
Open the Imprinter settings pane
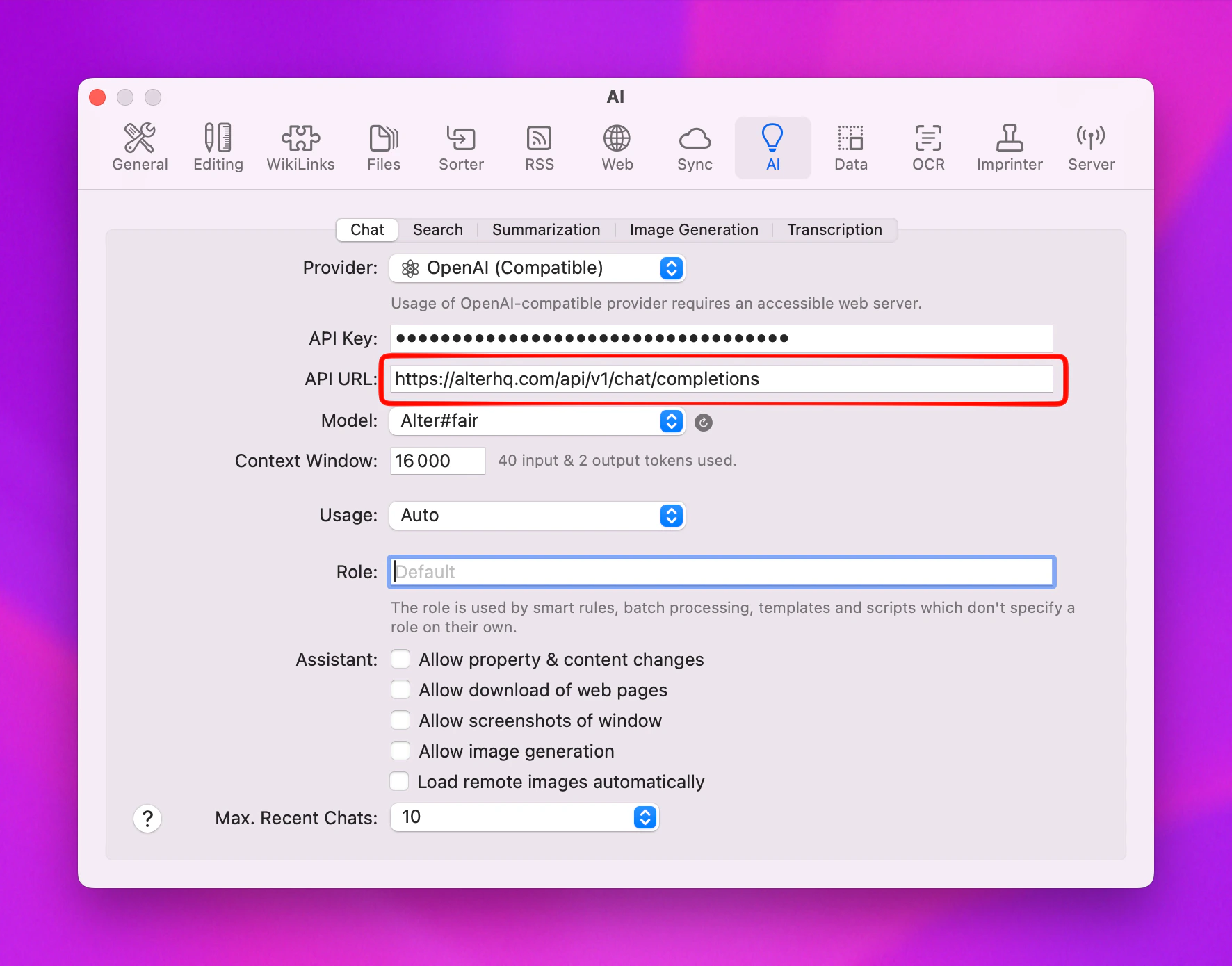[1010, 148]
